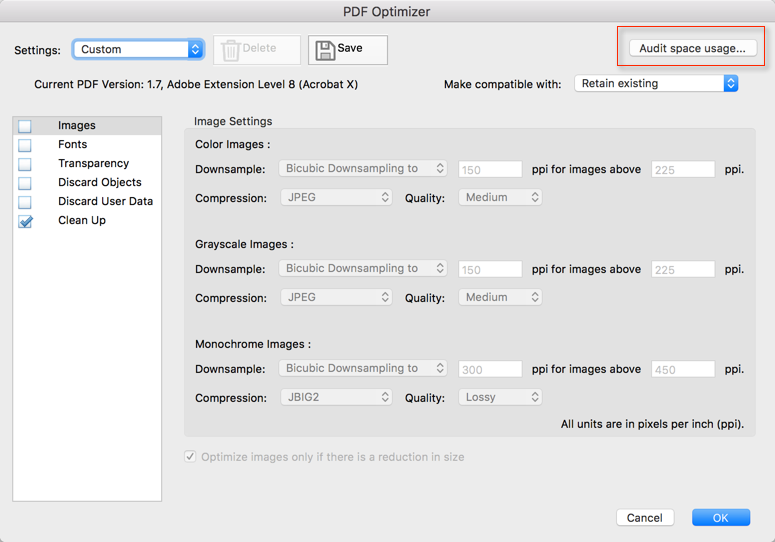Open Grayscale Images Quality dropdown
775x542 pixels.
[500, 297]
